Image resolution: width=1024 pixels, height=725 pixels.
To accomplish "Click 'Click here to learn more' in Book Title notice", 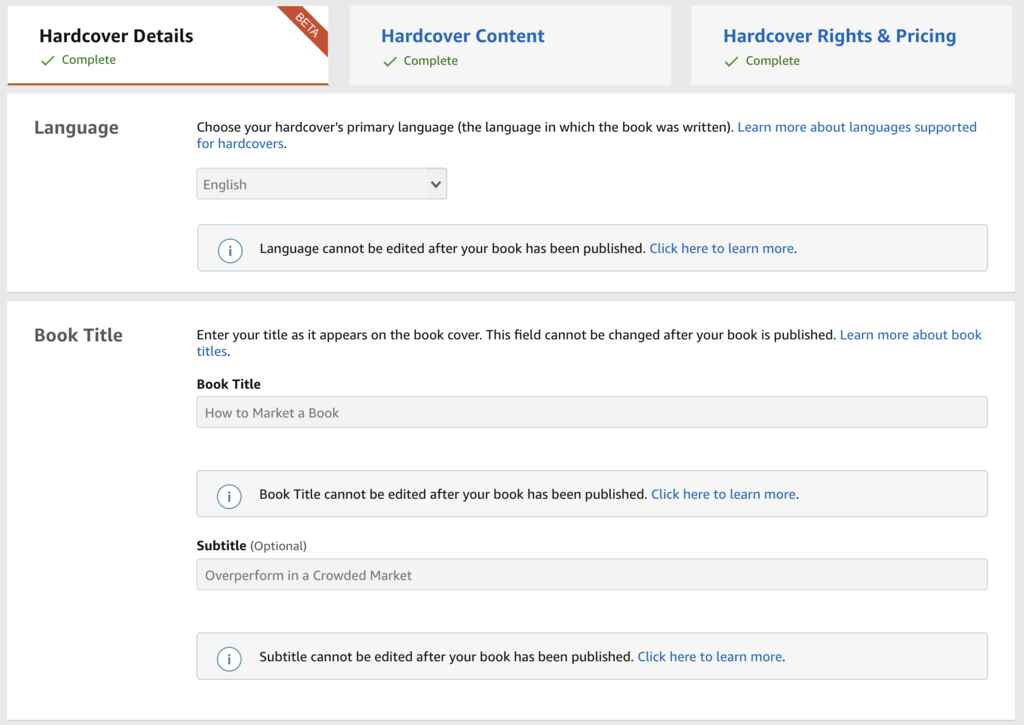I will coord(723,494).
